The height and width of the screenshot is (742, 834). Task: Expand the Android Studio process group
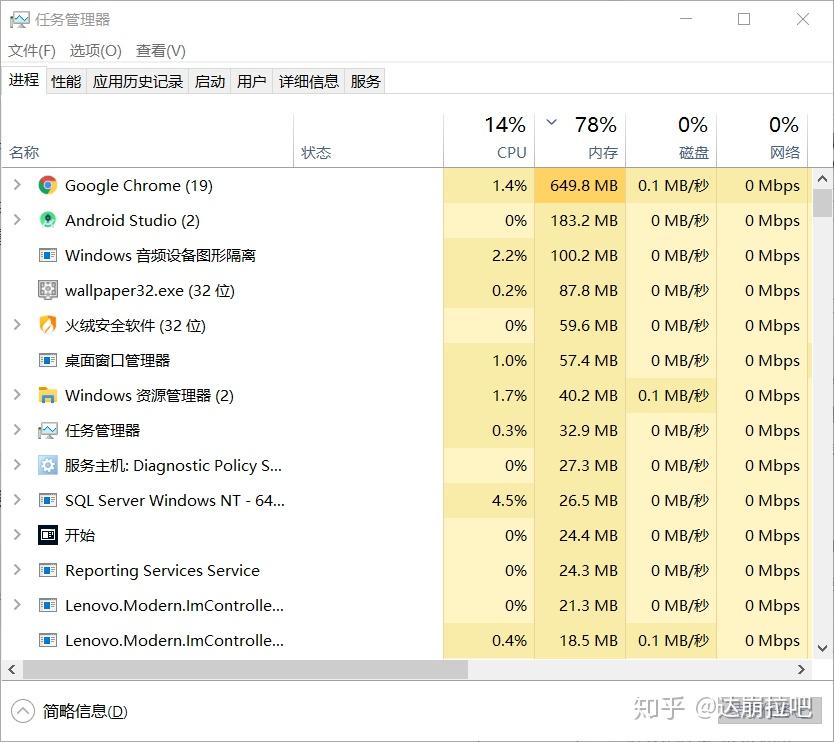tap(17, 220)
